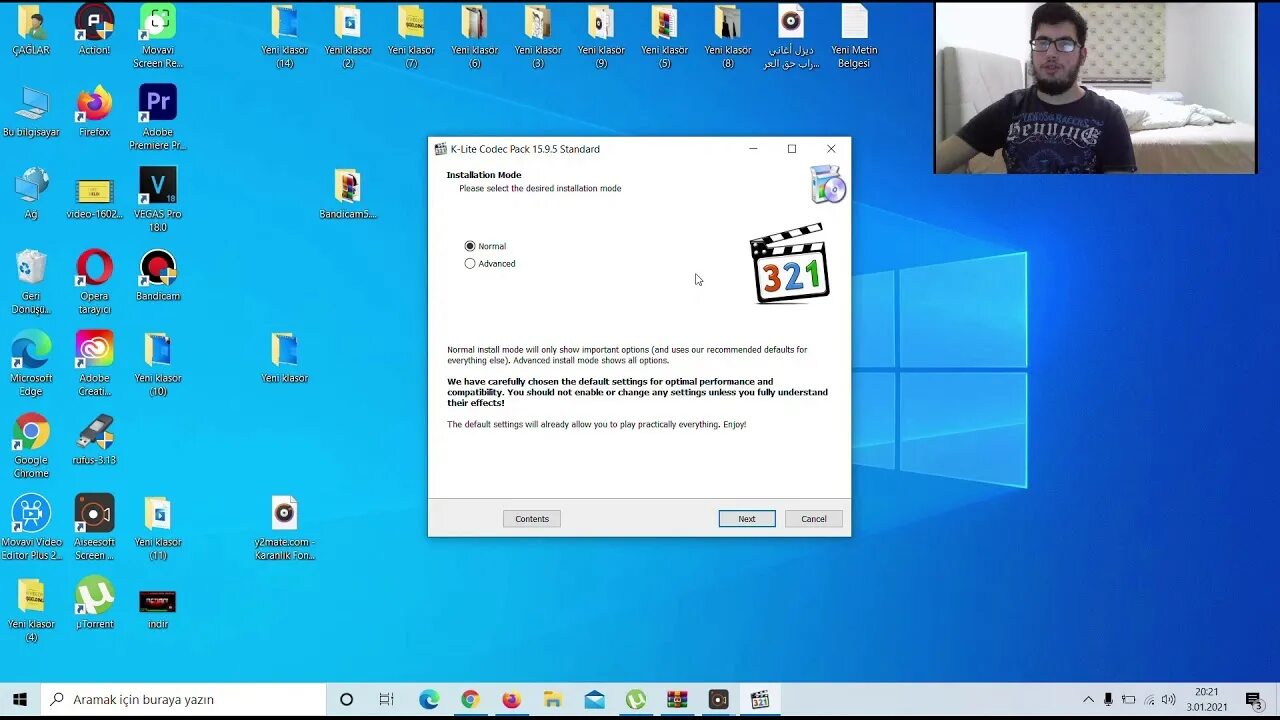Viewport: 1280px width, 720px height.
Task: Click the microphone tray icon
Action: pos(1108,699)
